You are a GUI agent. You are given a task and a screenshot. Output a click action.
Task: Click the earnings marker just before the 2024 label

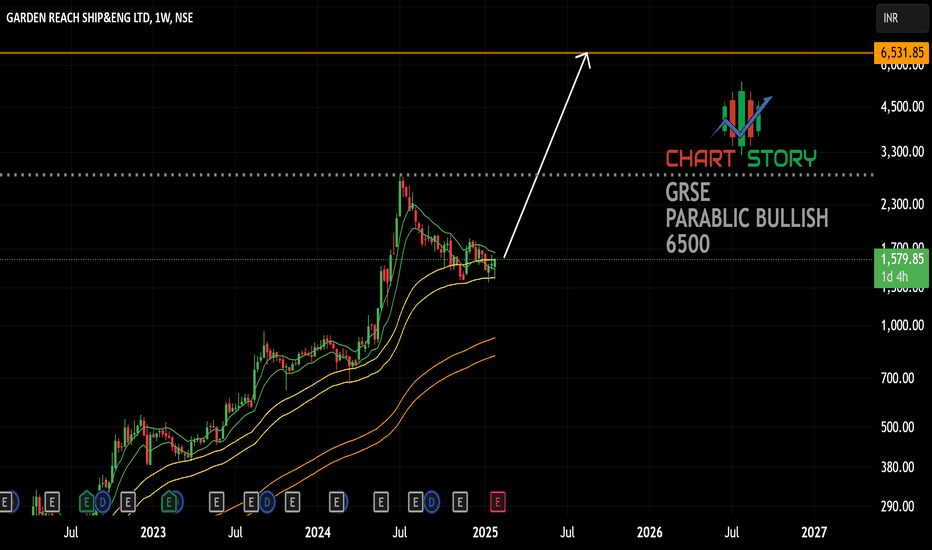(x=292, y=502)
